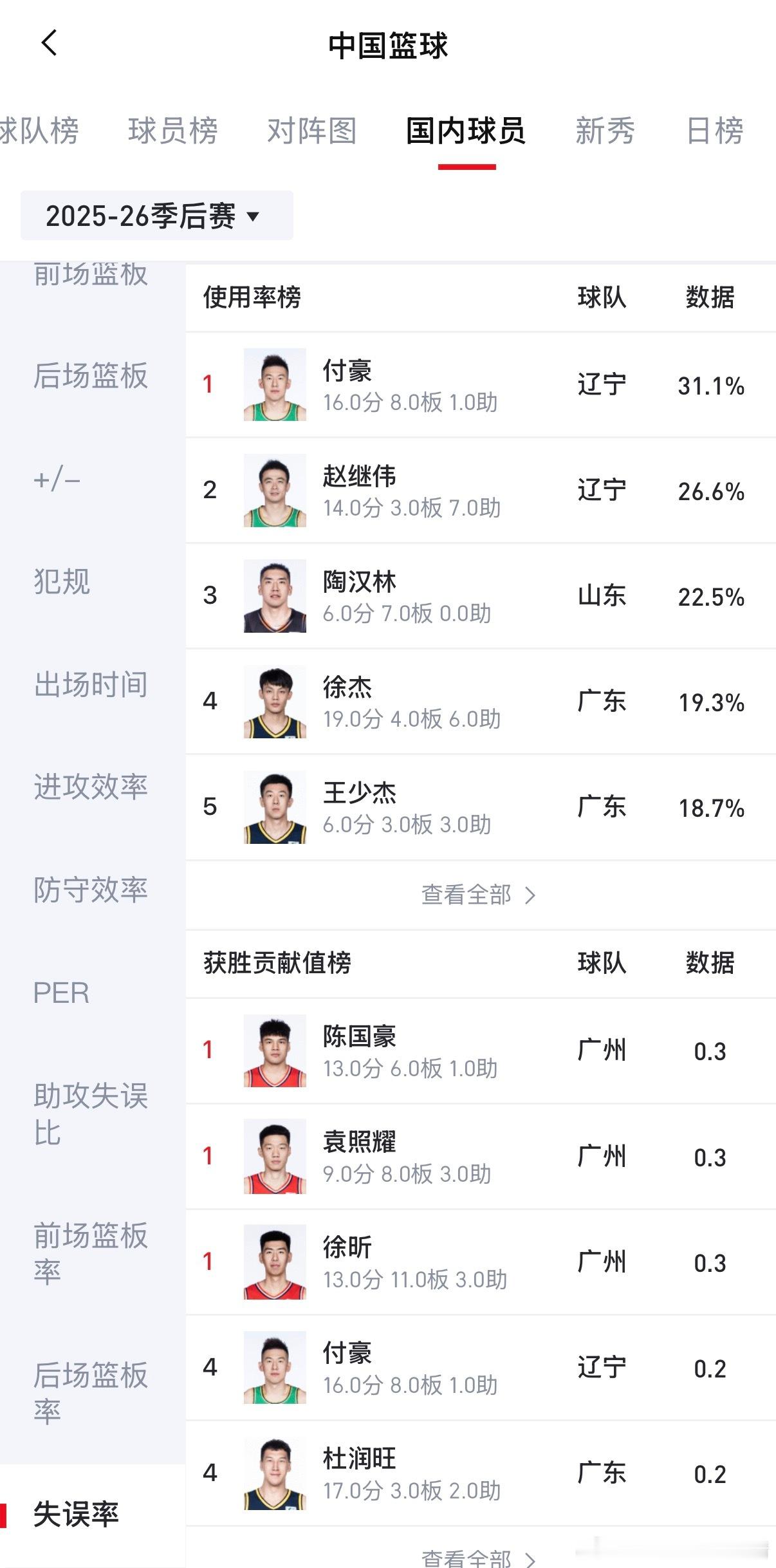Tap 付豪's avatar in 使用率榜
The image size is (776, 1568).
point(275,385)
